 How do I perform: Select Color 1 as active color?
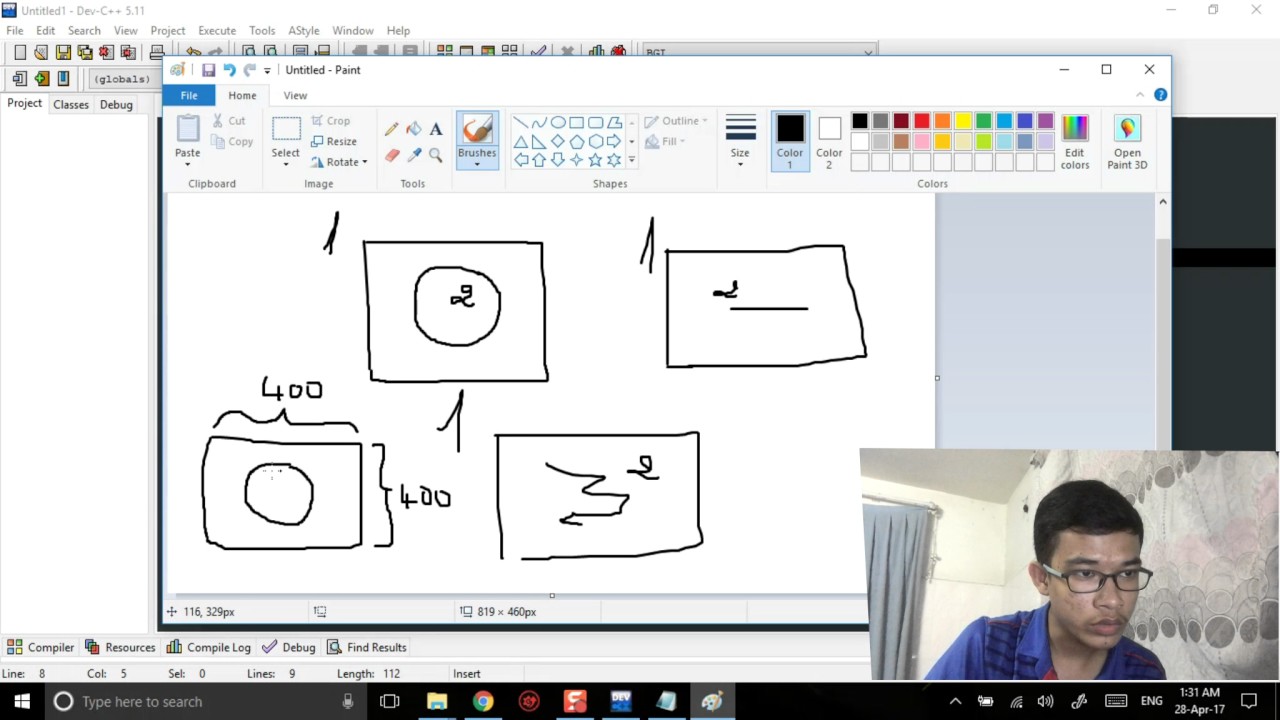coord(790,141)
